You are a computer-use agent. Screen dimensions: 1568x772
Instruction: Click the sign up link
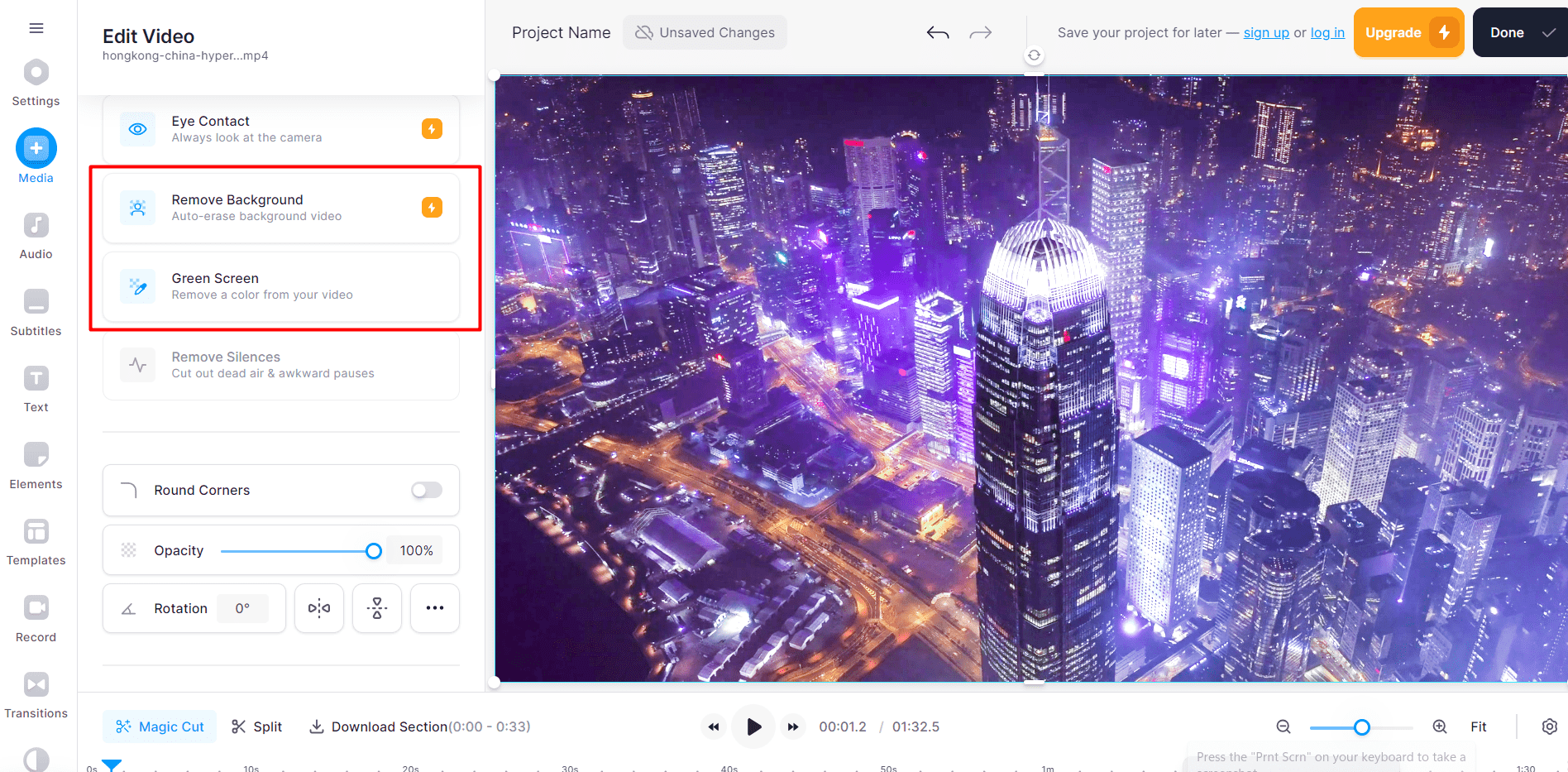[1266, 32]
